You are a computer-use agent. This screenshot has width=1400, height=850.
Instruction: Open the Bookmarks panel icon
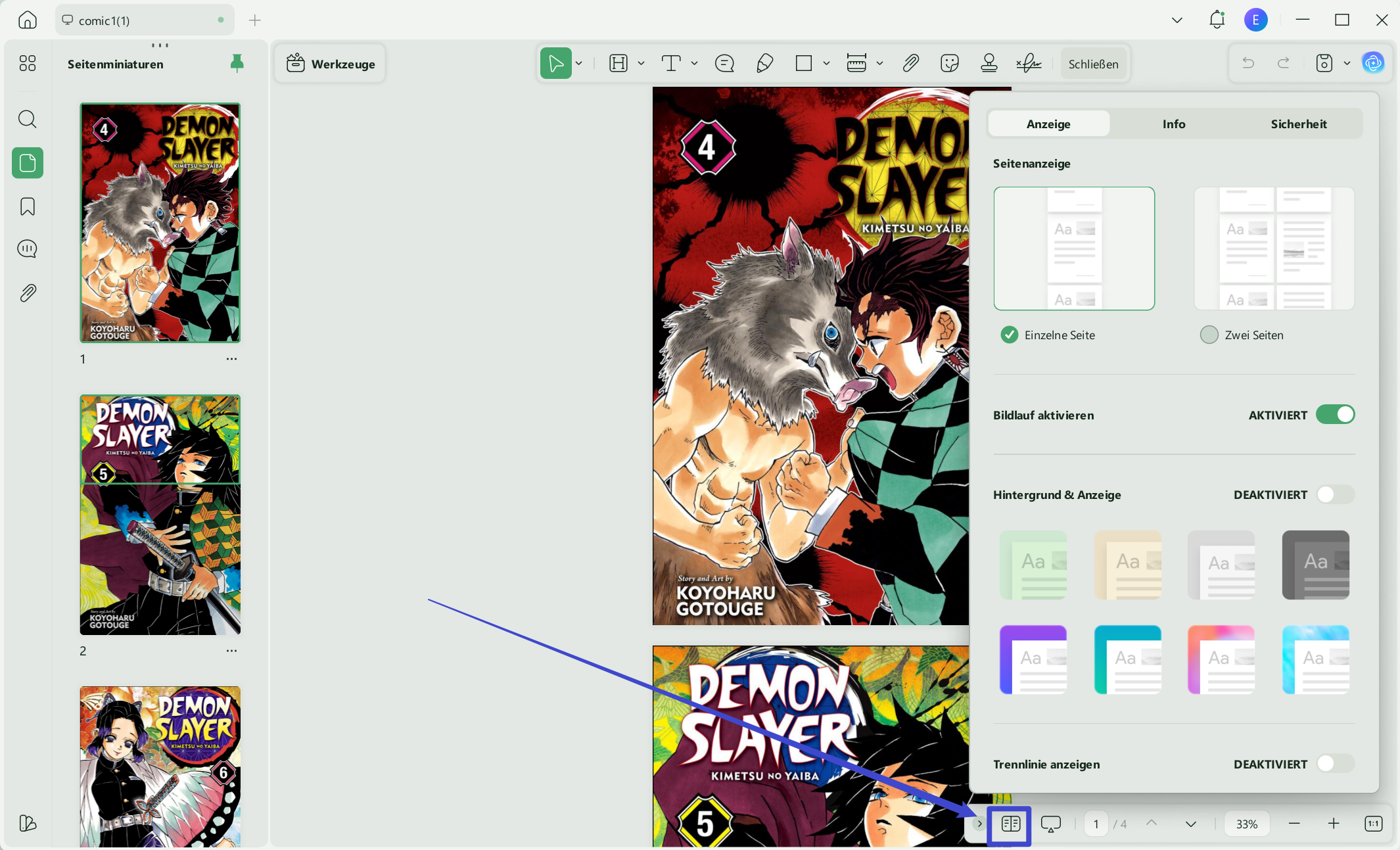coord(27,206)
